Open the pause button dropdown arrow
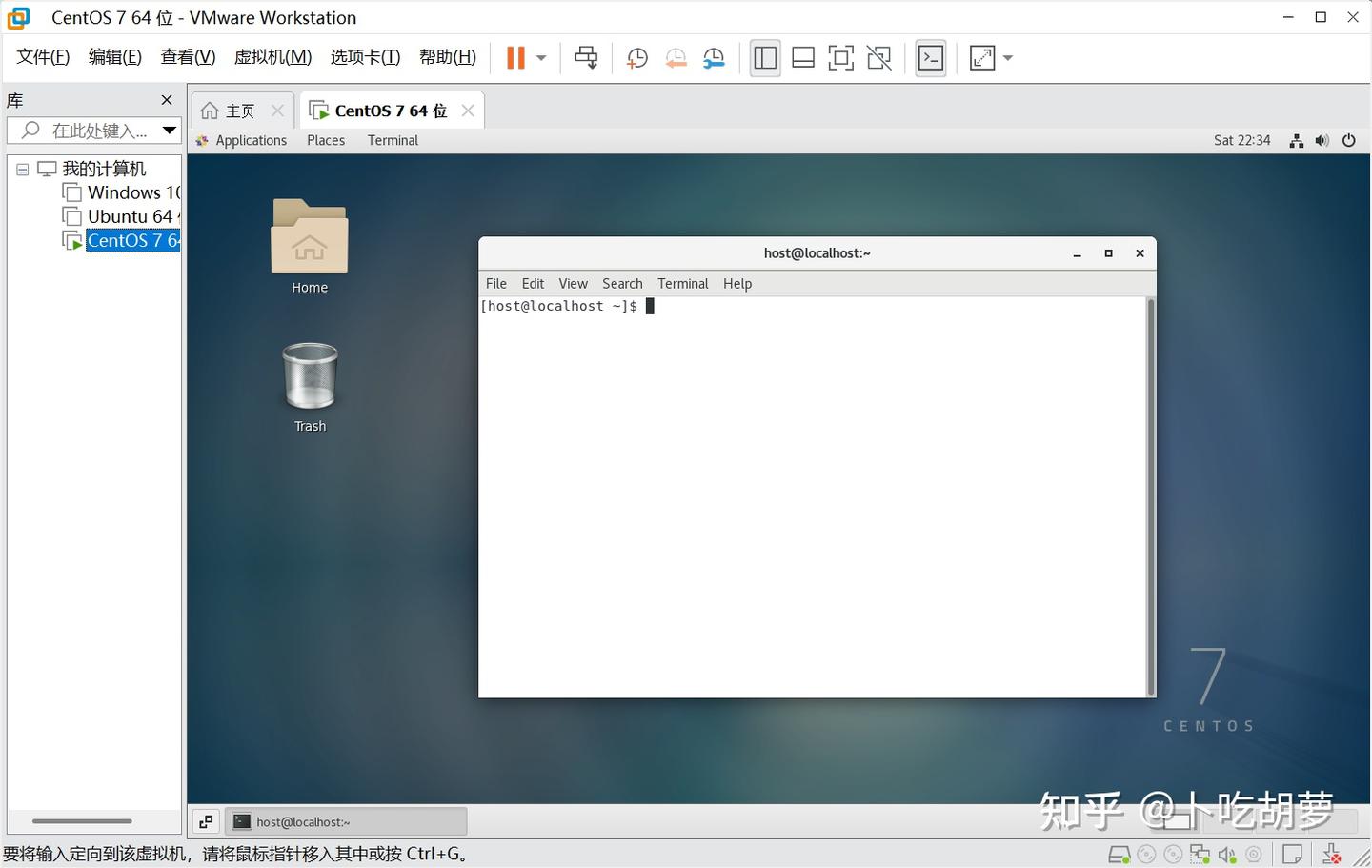The height and width of the screenshot is (868, 1372). (539, 57)
